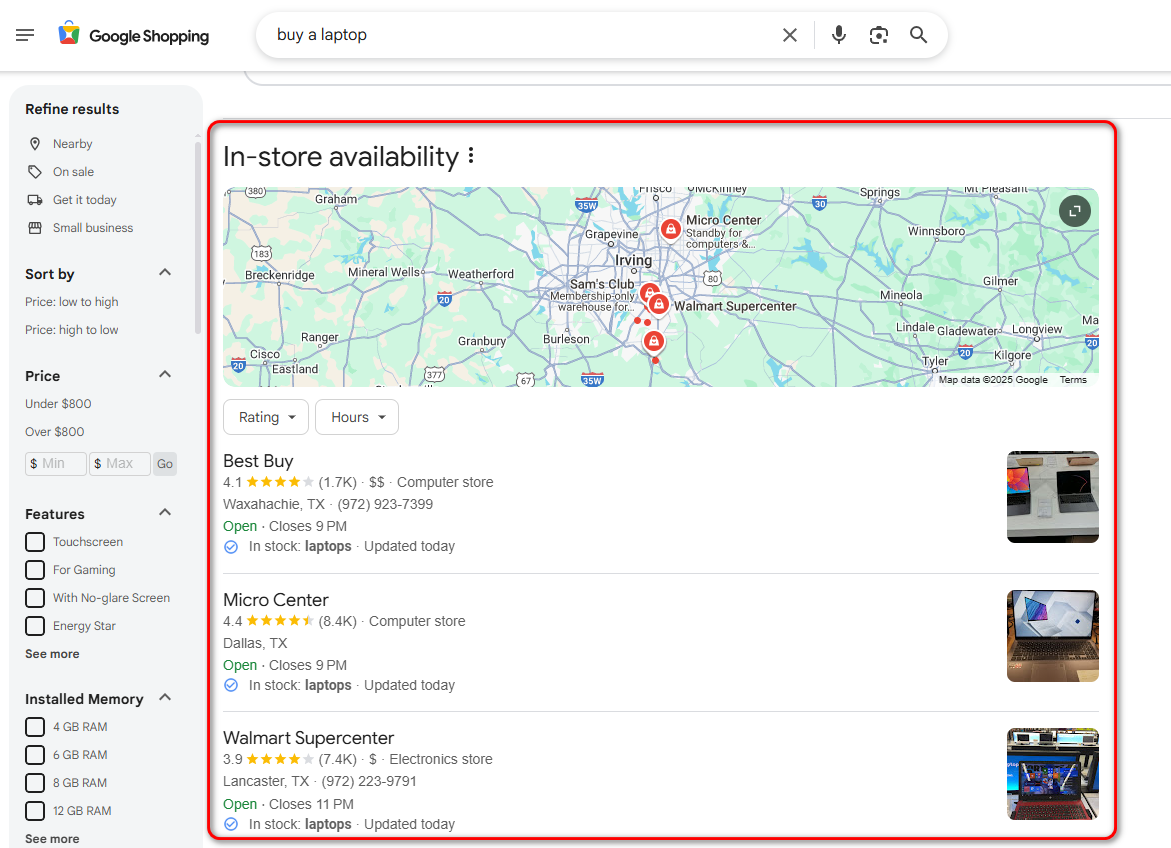The image size is (1171, 848).
Task: Show more Installed Memory options
Action: coord(52,839)
